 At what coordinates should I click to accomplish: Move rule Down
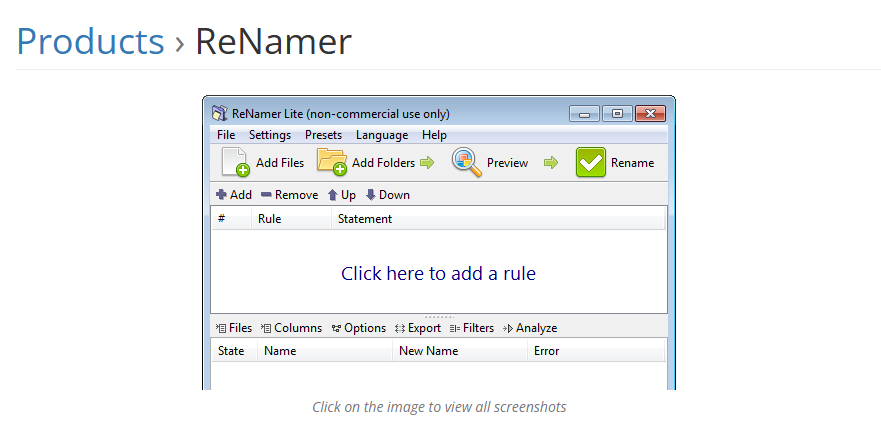[388, 195]
